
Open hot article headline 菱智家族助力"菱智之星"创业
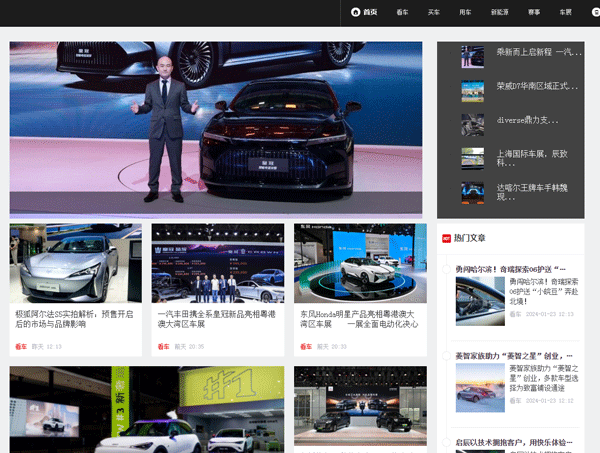(514, 356)
